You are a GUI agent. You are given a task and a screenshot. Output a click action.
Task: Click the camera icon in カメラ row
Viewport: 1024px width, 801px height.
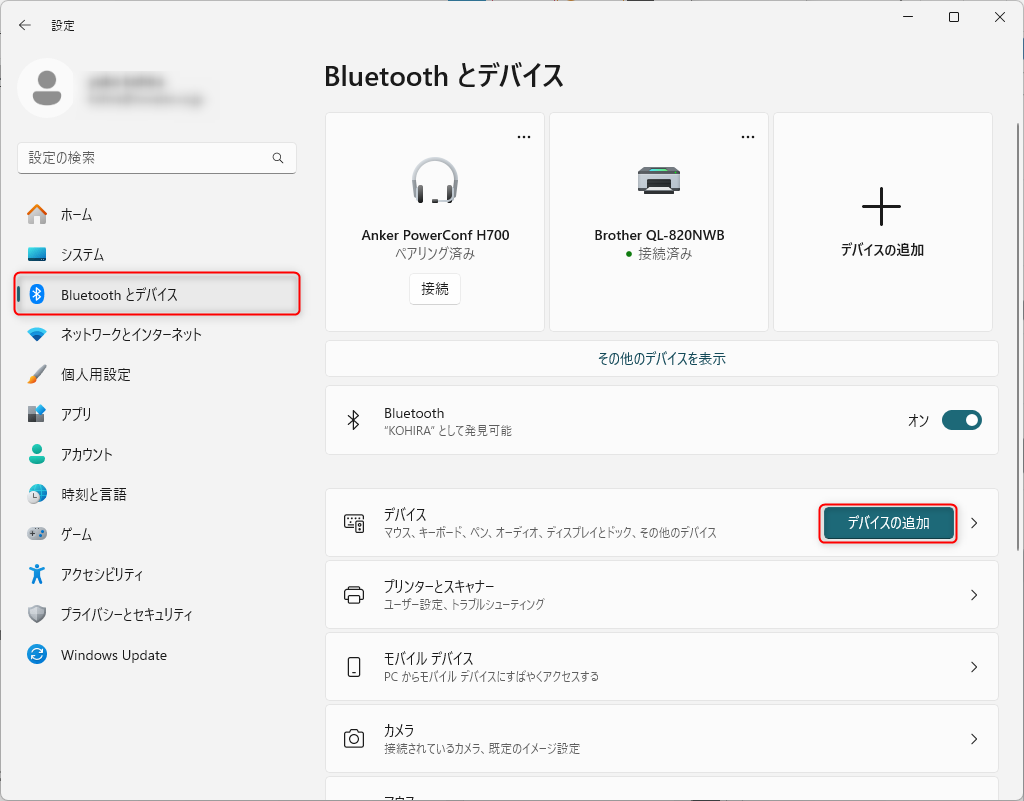click(x=354, y=738)
